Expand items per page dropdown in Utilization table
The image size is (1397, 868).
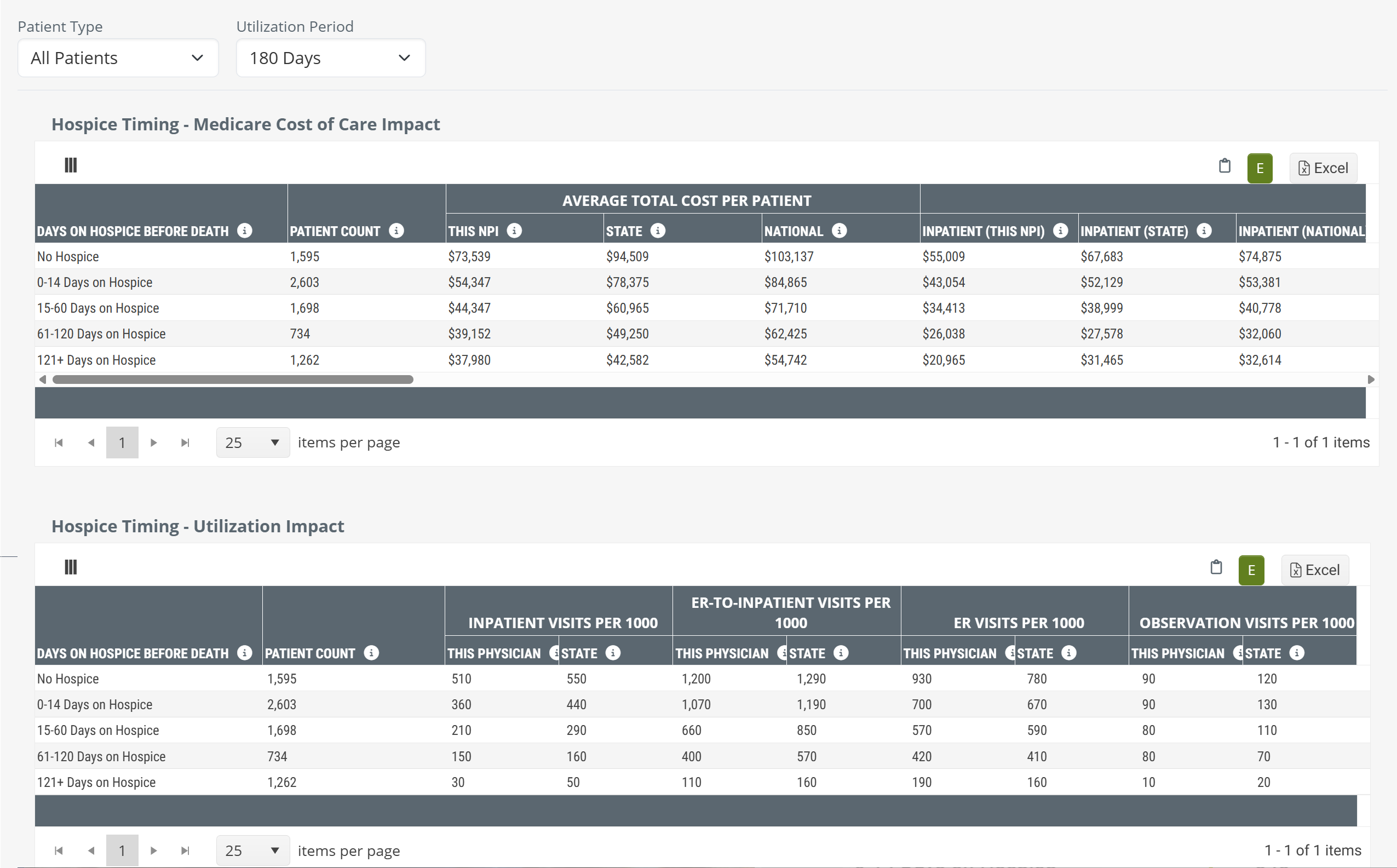pyautogui.click(x=252, y=850)
